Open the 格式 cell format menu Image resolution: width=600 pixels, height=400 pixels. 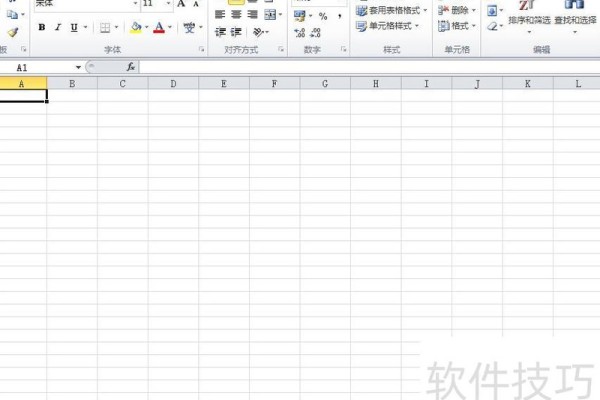tap(457, 26)
